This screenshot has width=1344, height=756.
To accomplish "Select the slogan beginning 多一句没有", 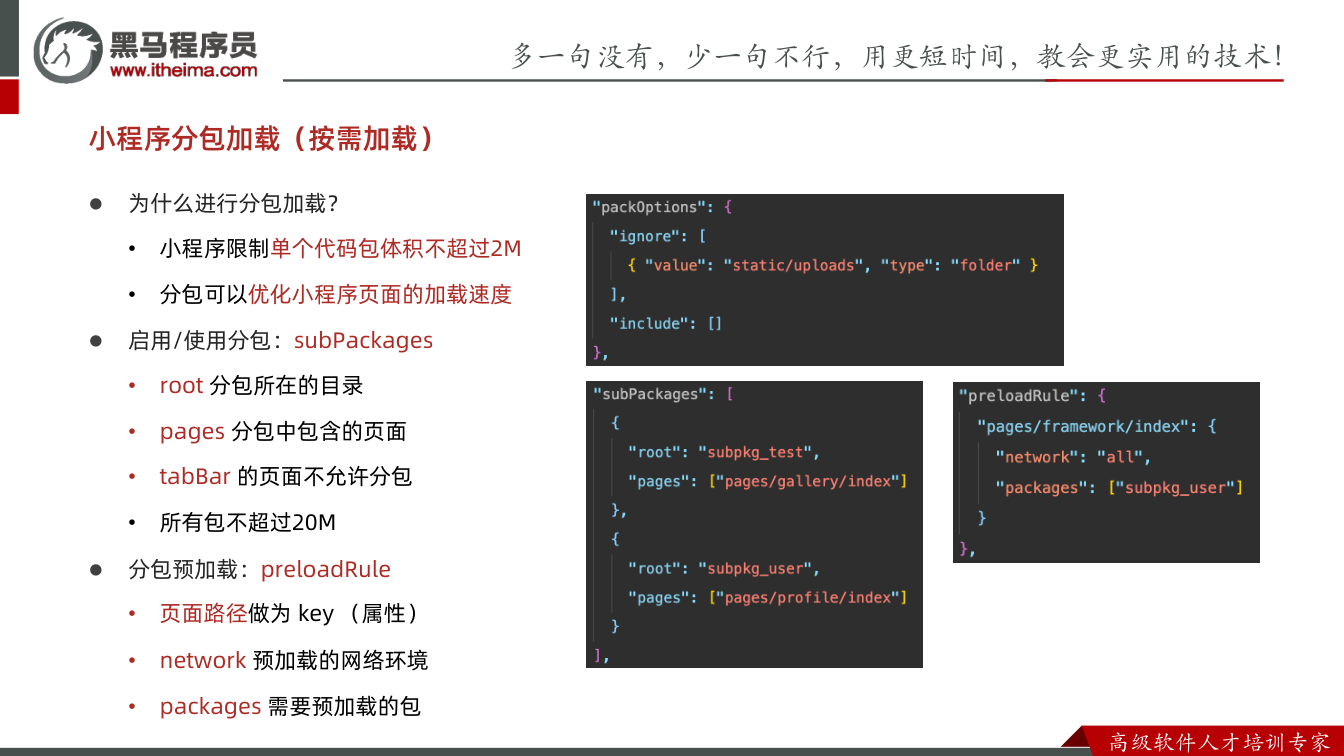I will click(897, 56).
